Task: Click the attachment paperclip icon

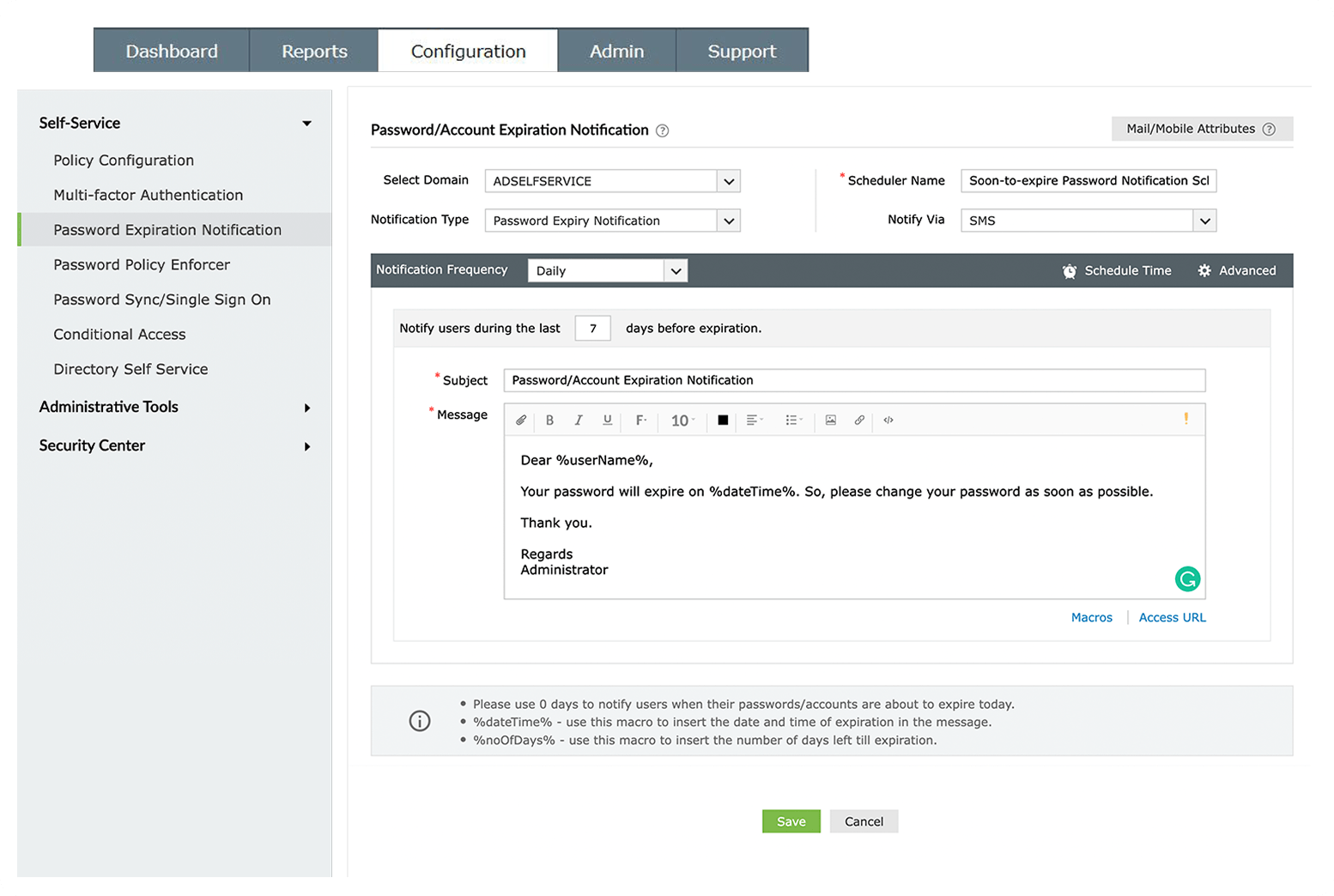Action: tap(521, 421)
